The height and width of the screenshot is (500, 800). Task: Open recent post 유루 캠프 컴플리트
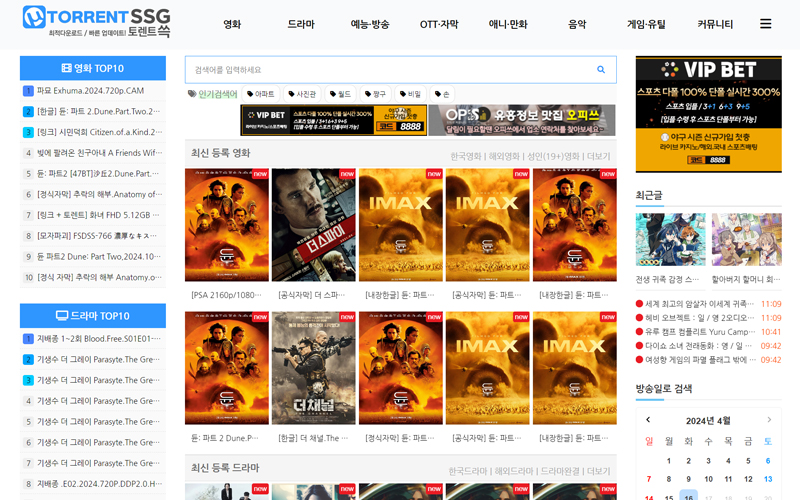tap(700, 332)
